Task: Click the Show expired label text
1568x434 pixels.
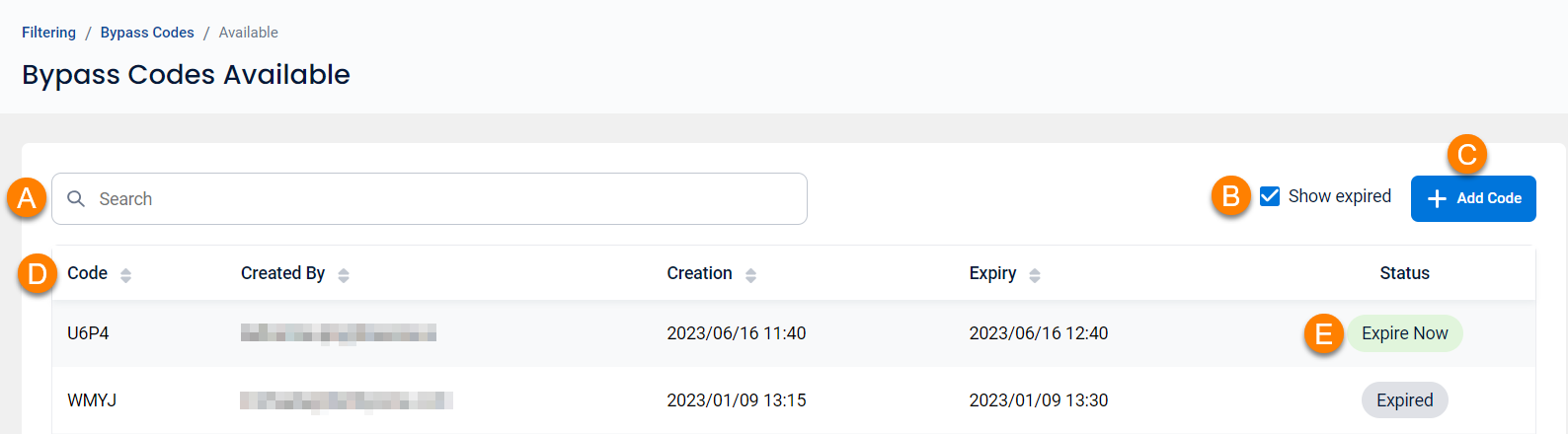Action: coord(1340,196)
